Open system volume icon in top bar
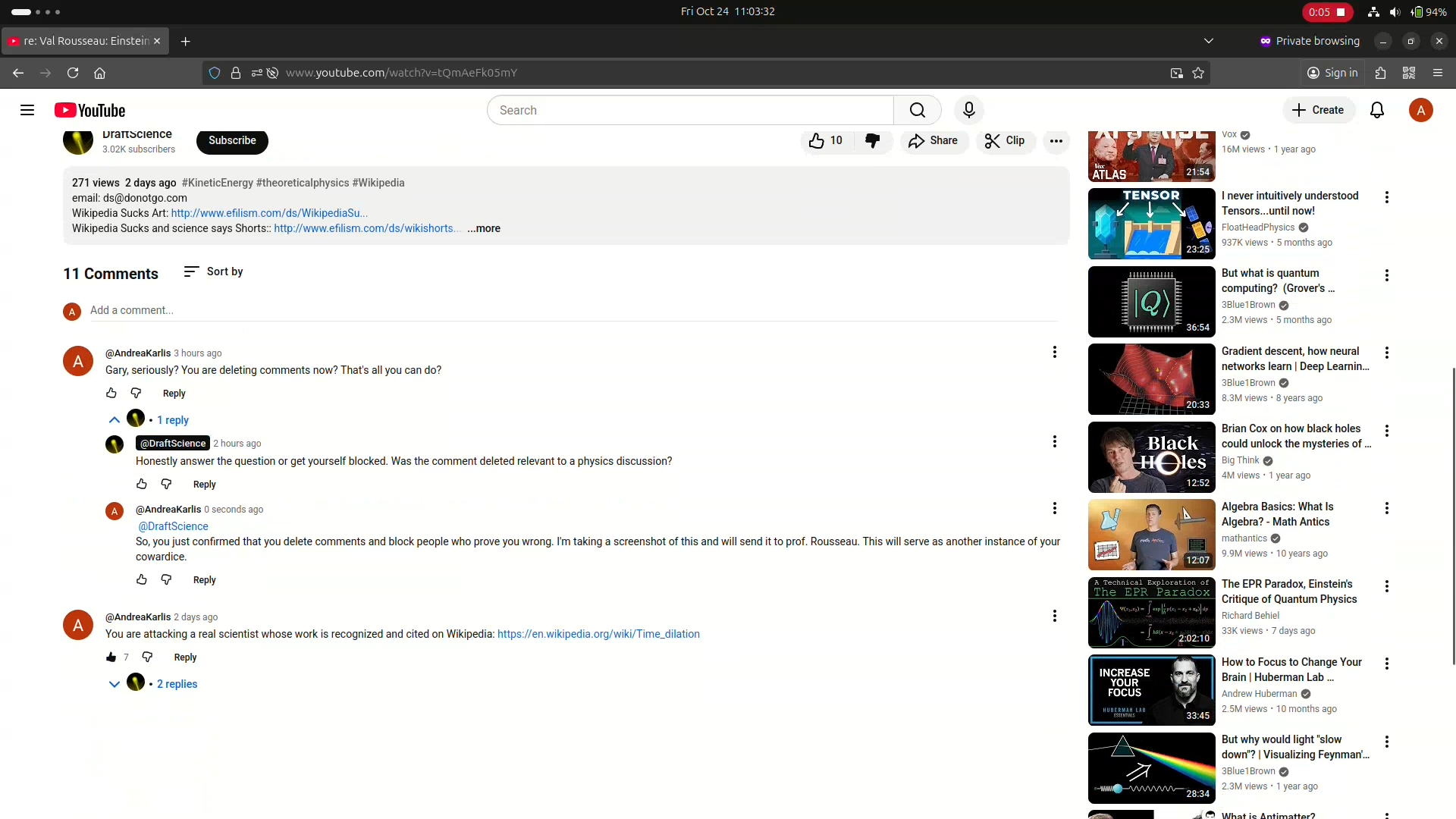Viewport: 1456px width, 819px height. (1395, 11)
